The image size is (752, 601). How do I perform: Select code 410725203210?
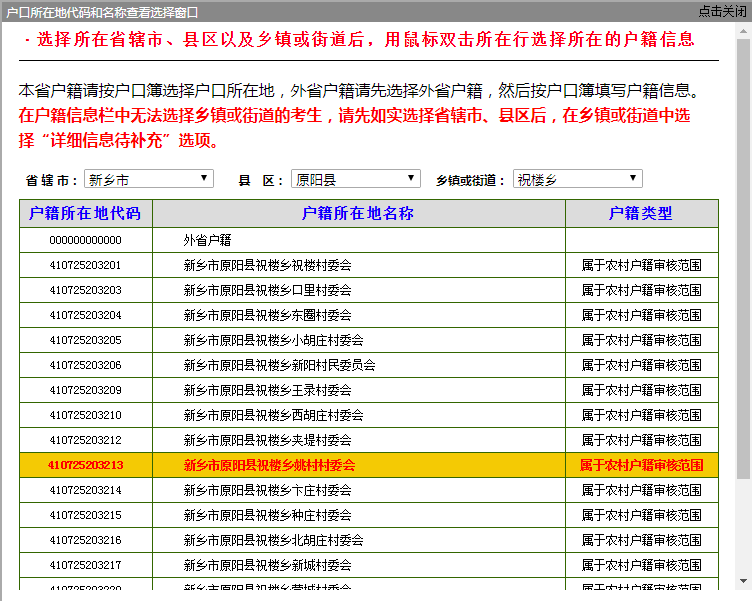click(86, 415)
